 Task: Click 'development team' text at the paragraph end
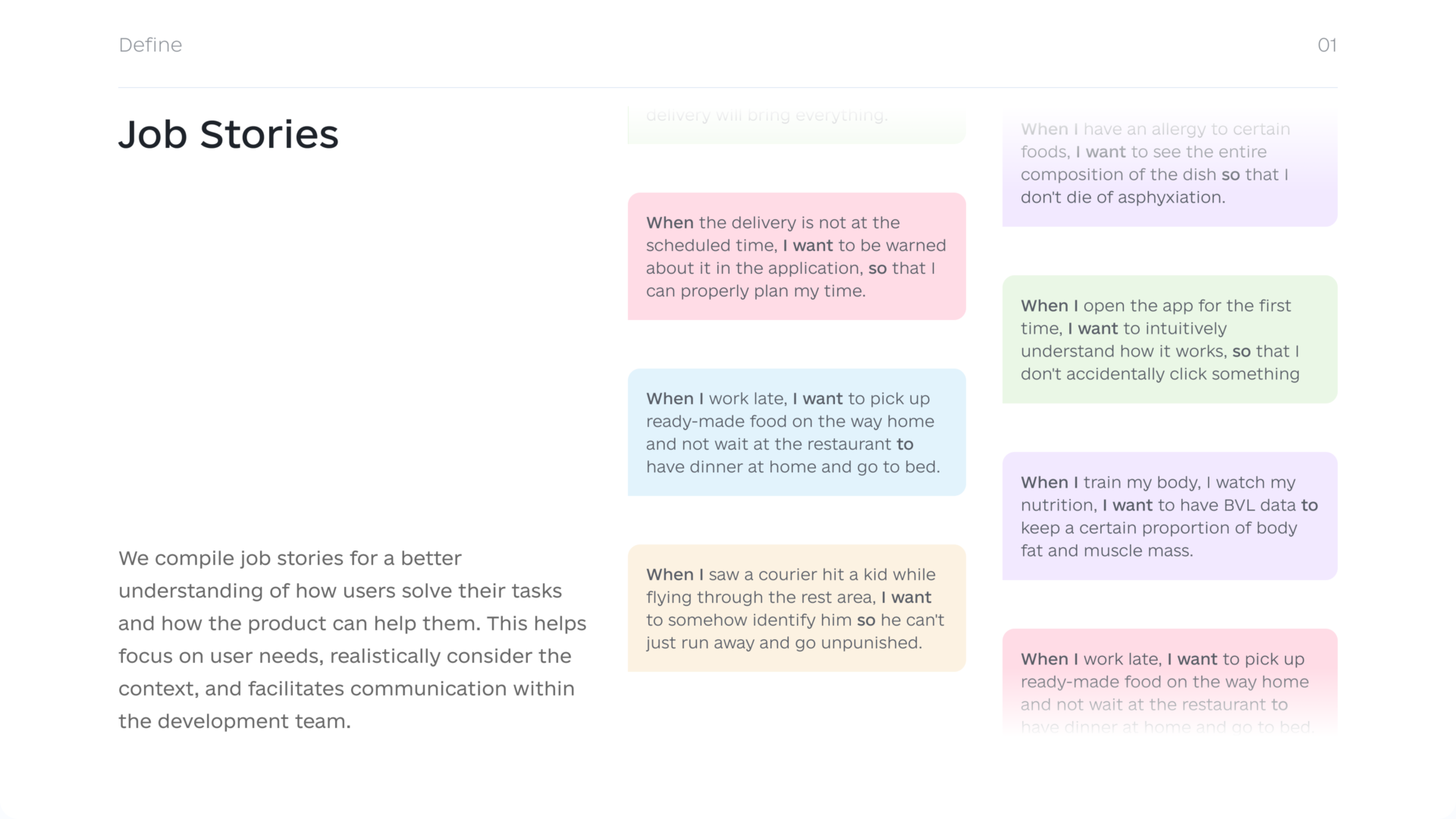pos(254,721)
